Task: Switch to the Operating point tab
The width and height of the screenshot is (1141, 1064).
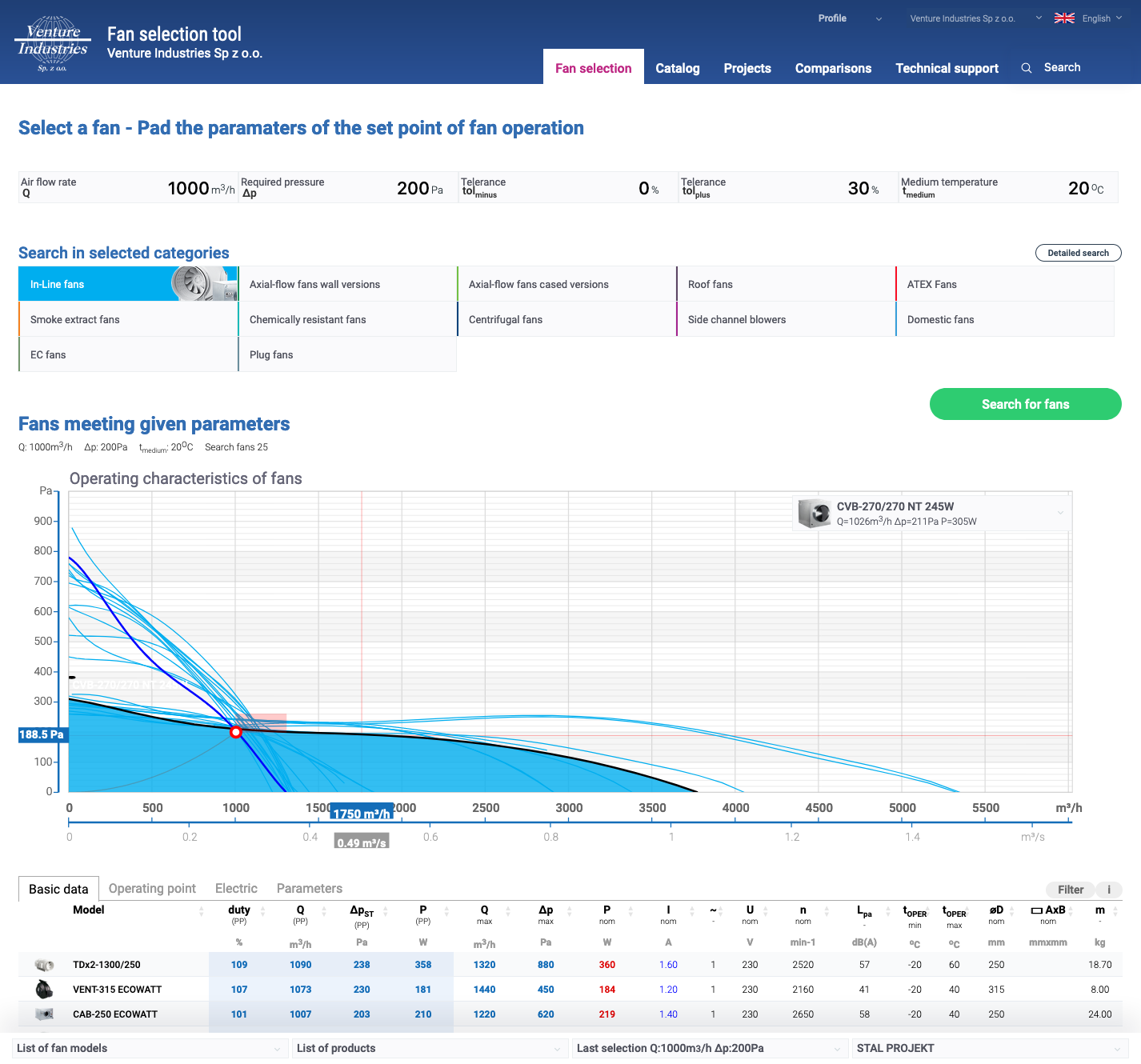Action: (x=152, y=888)
